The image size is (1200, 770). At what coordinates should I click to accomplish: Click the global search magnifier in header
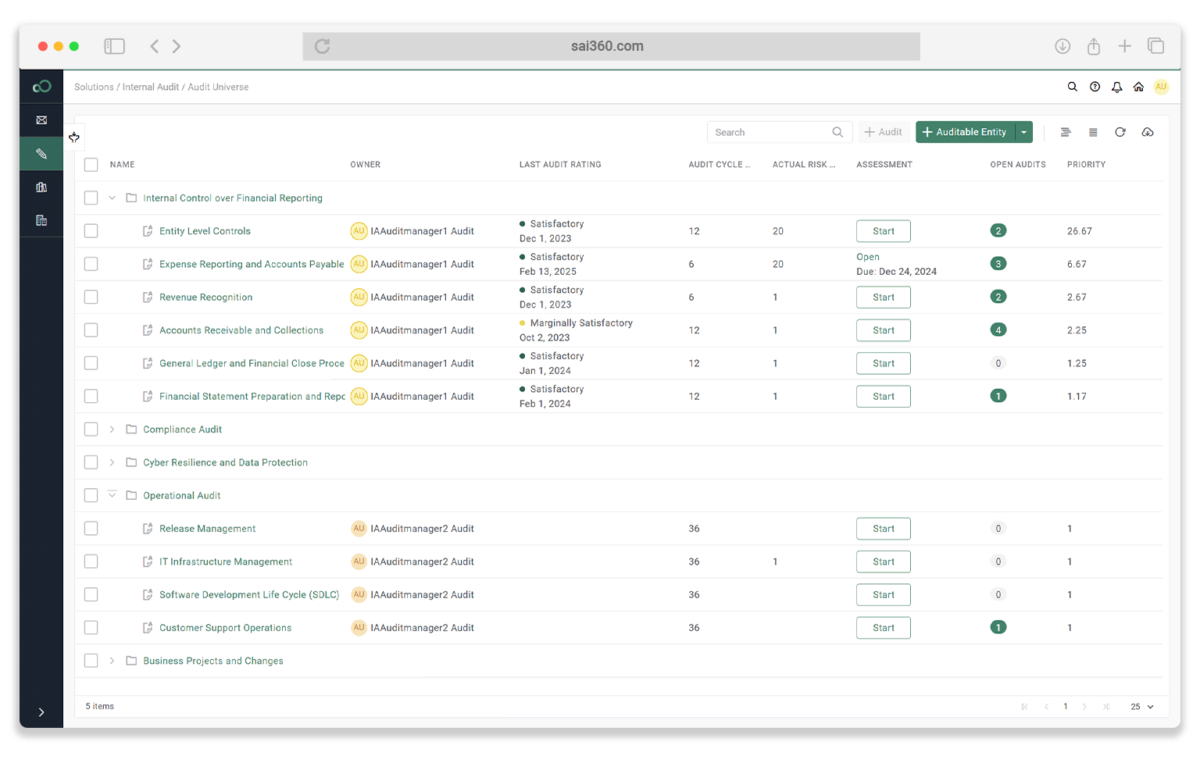click(1072, 87)
